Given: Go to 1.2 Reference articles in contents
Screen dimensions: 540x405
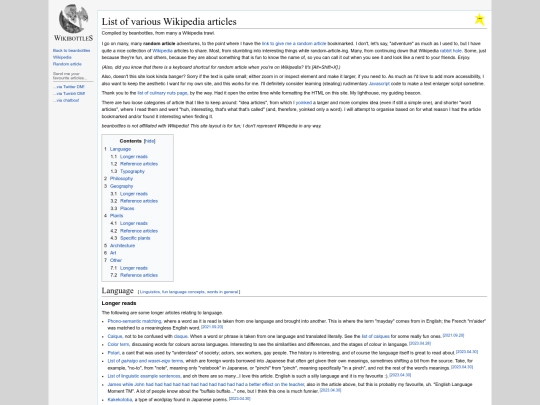Looking at the screenshot, I should tap(139, 164).
